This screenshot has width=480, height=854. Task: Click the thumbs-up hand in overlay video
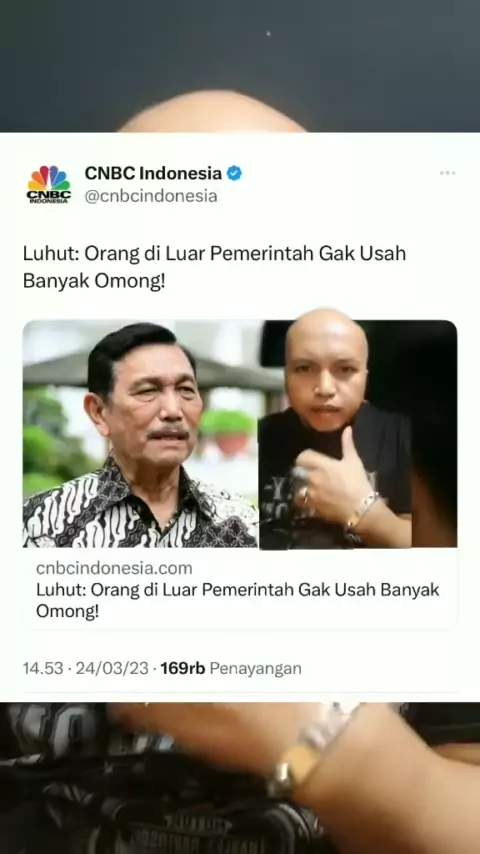pos(332,475)
